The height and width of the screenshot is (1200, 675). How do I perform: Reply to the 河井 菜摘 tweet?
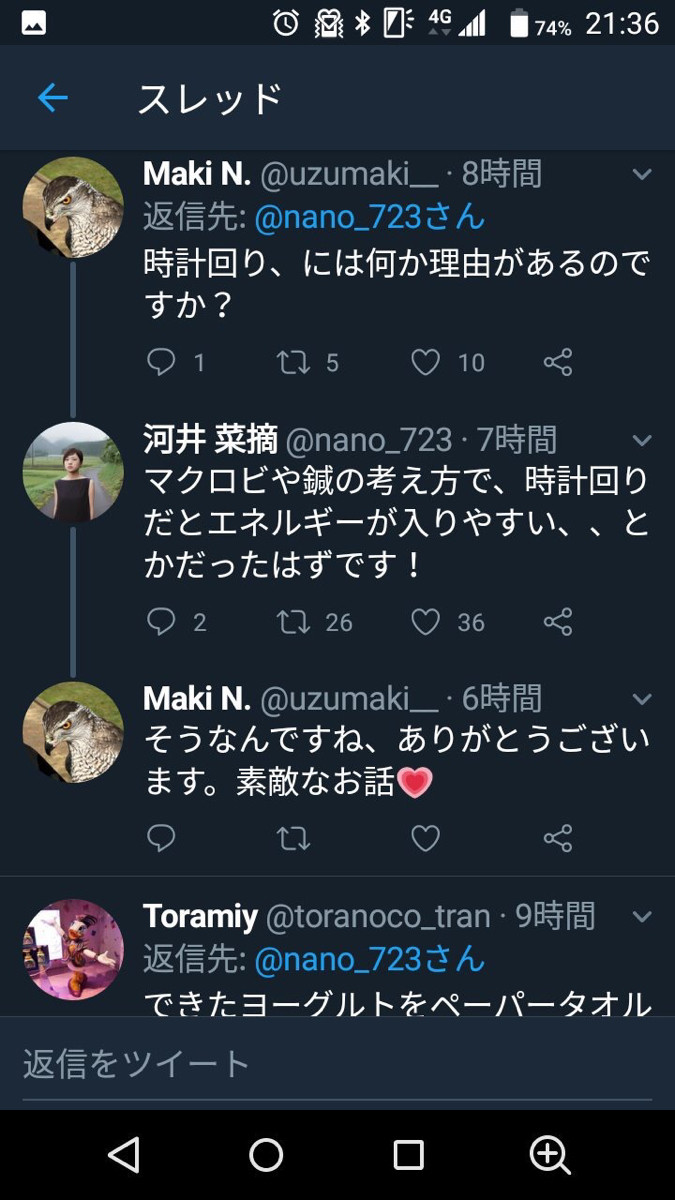(x=161, y=622)
